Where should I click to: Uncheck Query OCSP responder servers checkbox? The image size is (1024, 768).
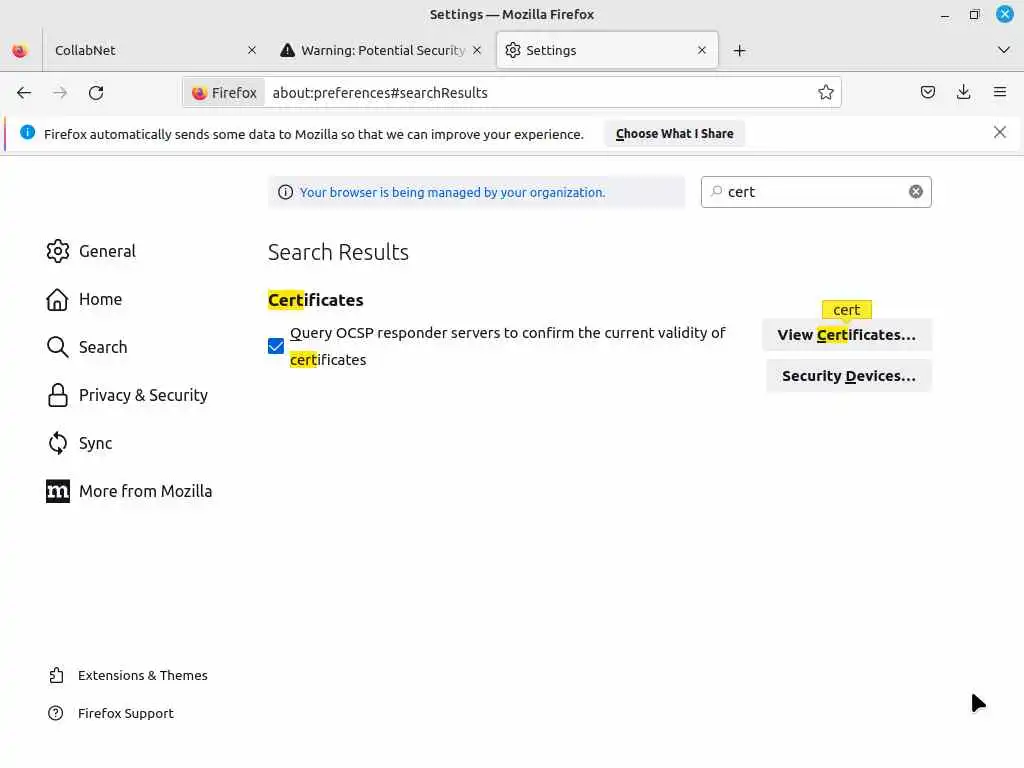click(x=276, y=346)
